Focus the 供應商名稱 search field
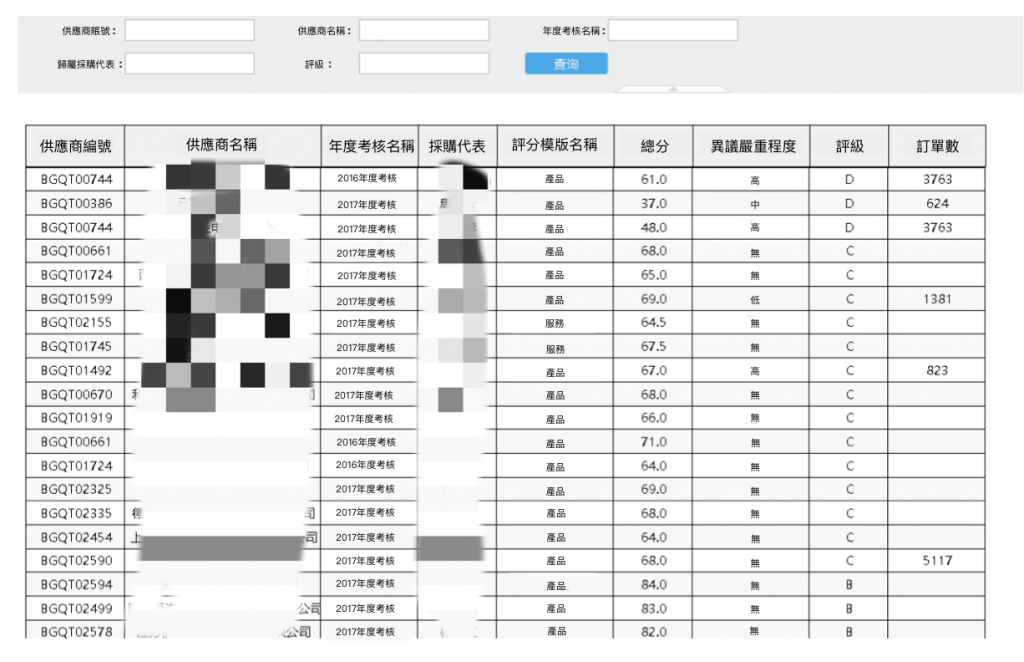Viewport: 1024px width, 662px height. (424, 30)
